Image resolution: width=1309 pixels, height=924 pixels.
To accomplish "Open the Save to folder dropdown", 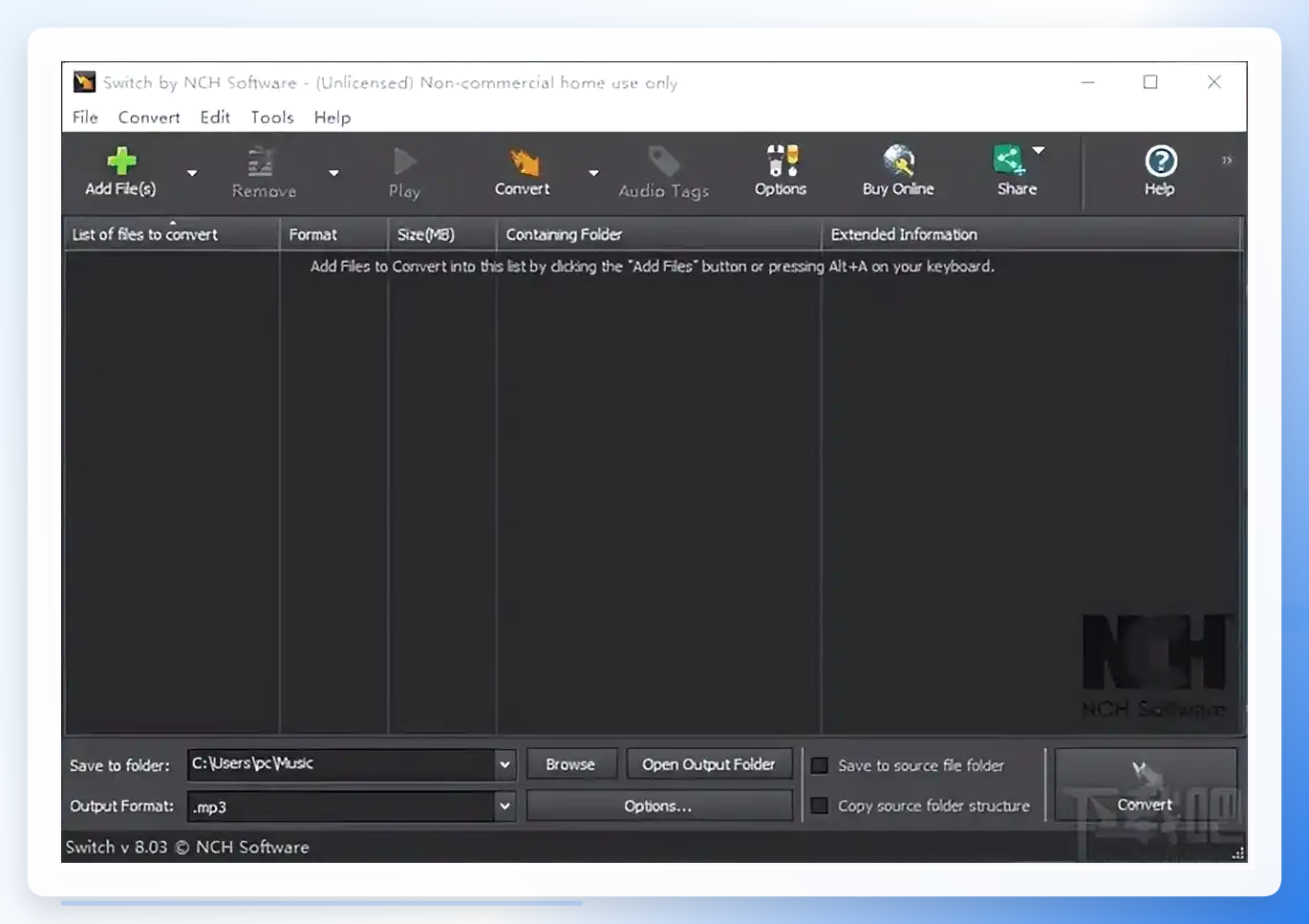I will coord(504,764).
